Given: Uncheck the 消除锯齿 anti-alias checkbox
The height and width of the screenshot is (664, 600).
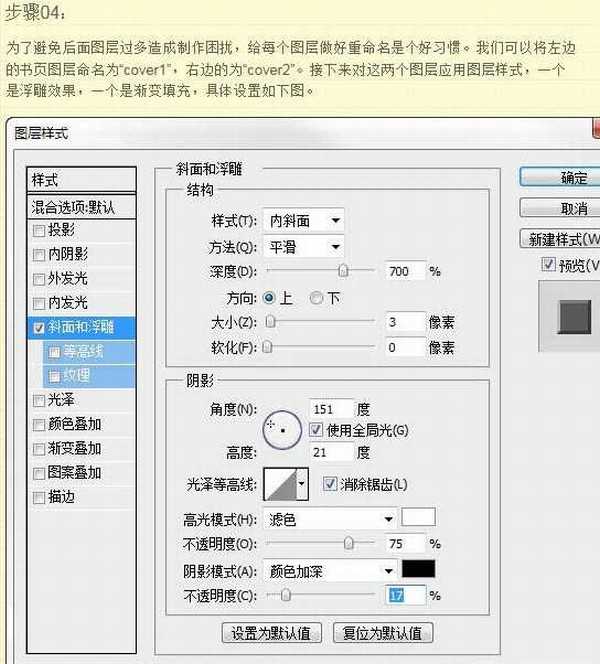Looking at the screenshot, I should pos(330,485).
